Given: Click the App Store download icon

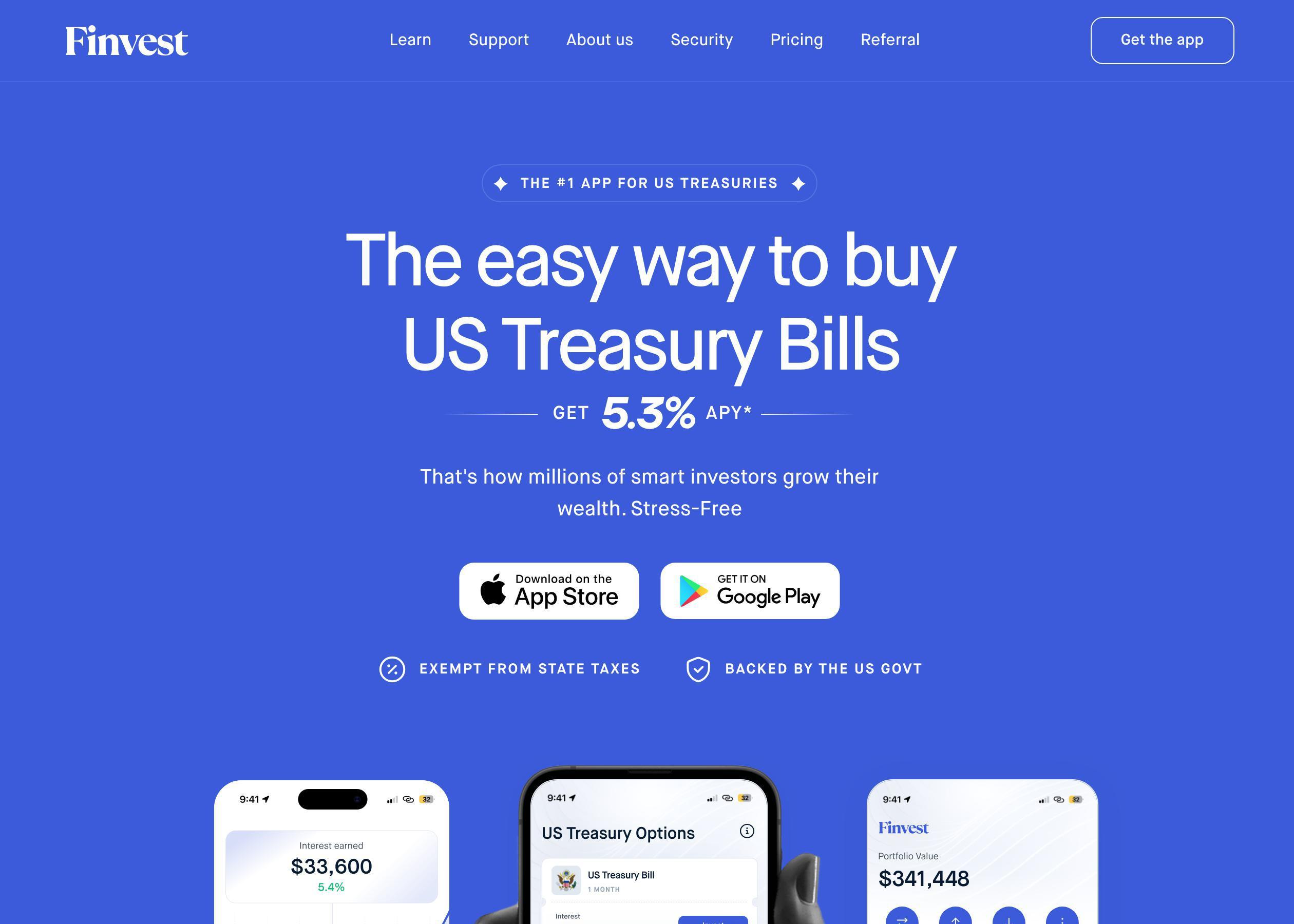Looking at the screenshot, I should (548, 591).
